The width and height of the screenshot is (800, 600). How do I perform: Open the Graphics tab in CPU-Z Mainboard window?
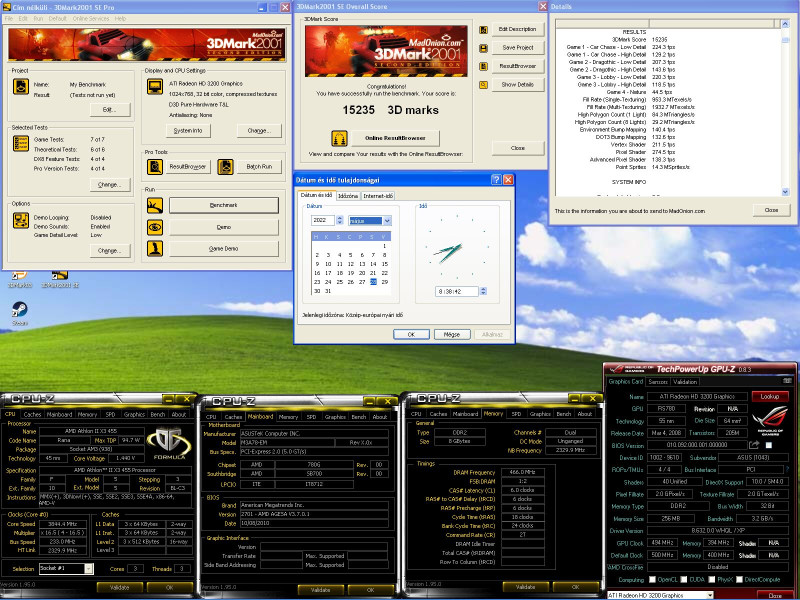[x=335, y=417]
